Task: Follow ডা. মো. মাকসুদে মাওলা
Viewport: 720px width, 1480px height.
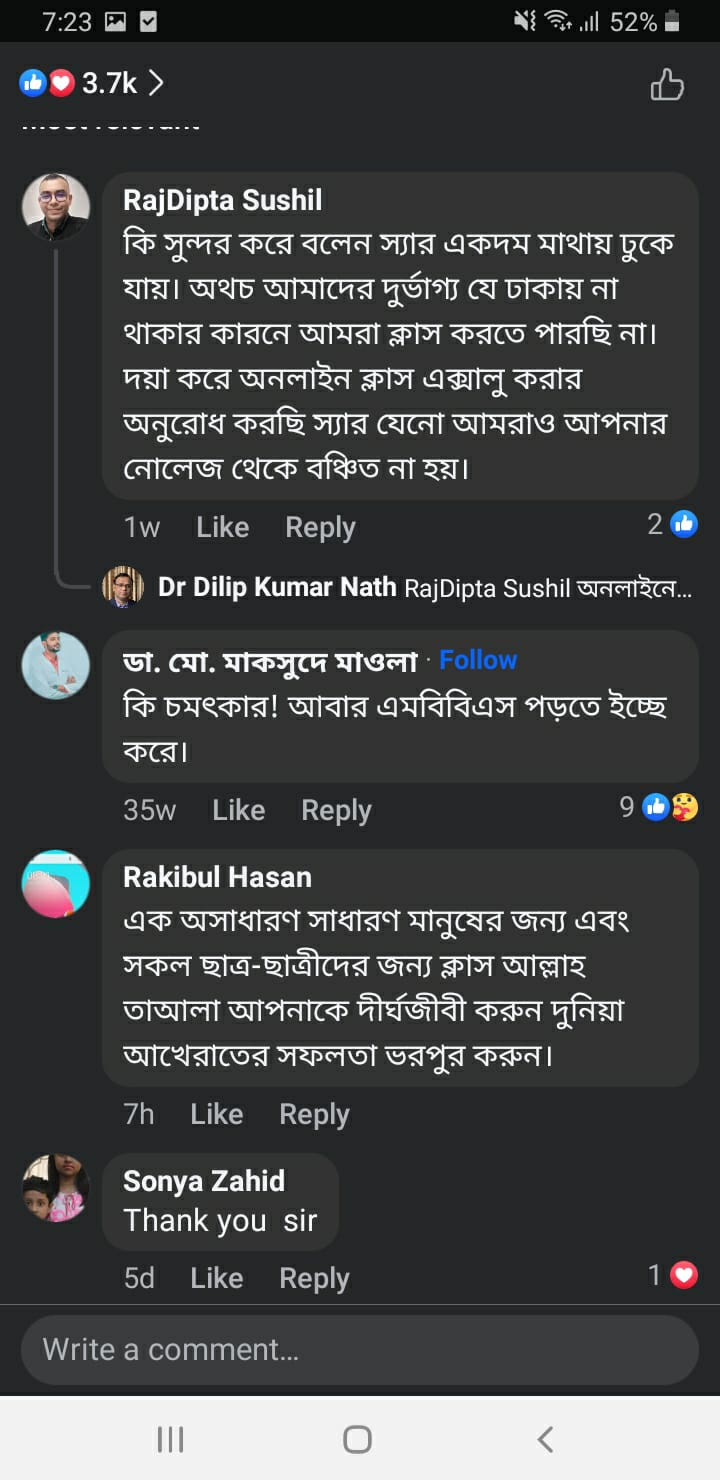Action: (478, 660)
